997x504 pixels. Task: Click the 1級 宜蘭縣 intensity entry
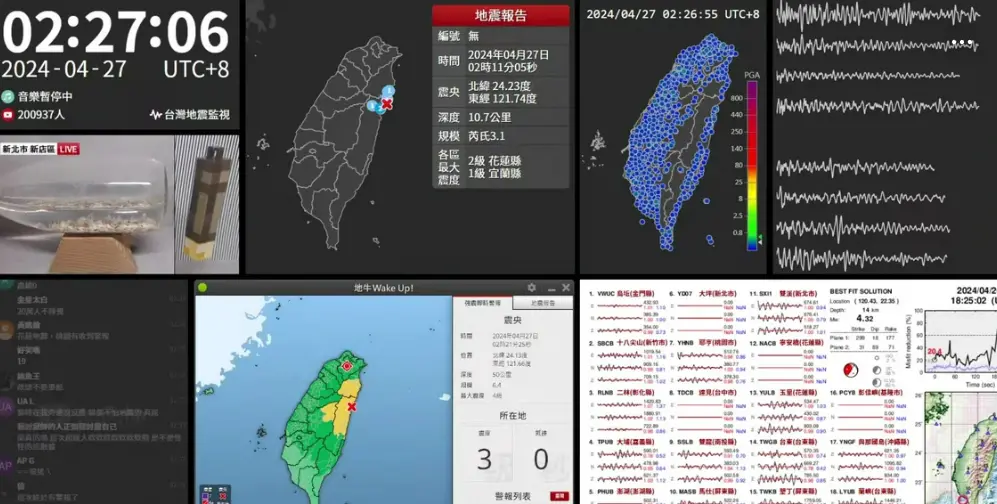(x=495, y=173)
